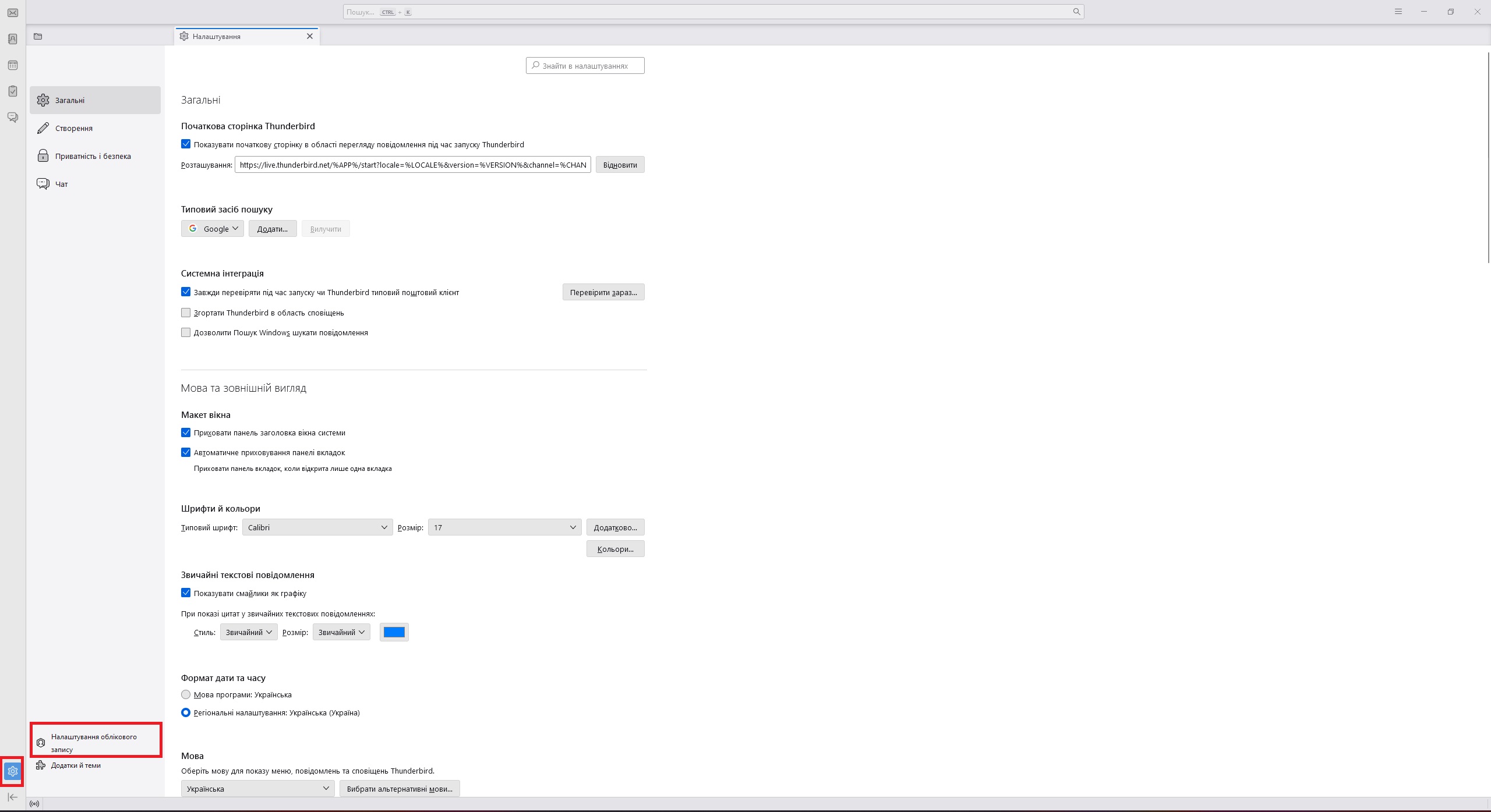Open the Calendar space icon
This screenshot has height=812, width=1491.
point(13,65)
